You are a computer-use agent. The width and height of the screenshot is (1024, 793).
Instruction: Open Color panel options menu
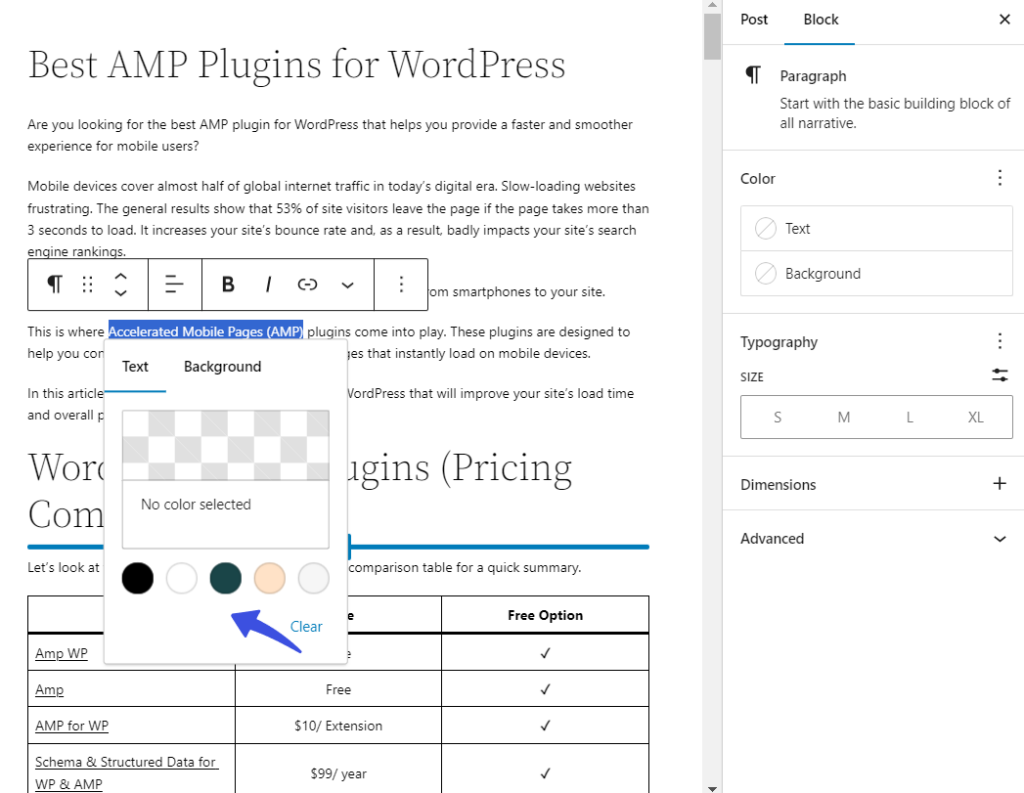pyautogui.click(x=999, y=178)
